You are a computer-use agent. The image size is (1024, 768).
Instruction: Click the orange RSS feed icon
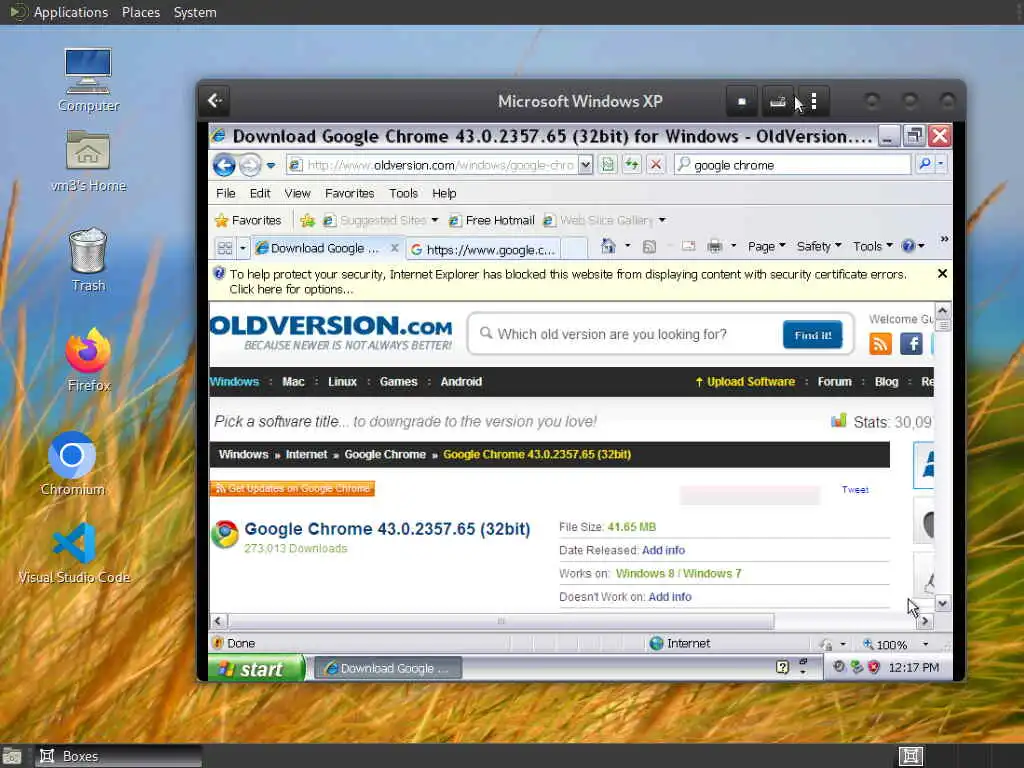point(880,343)
